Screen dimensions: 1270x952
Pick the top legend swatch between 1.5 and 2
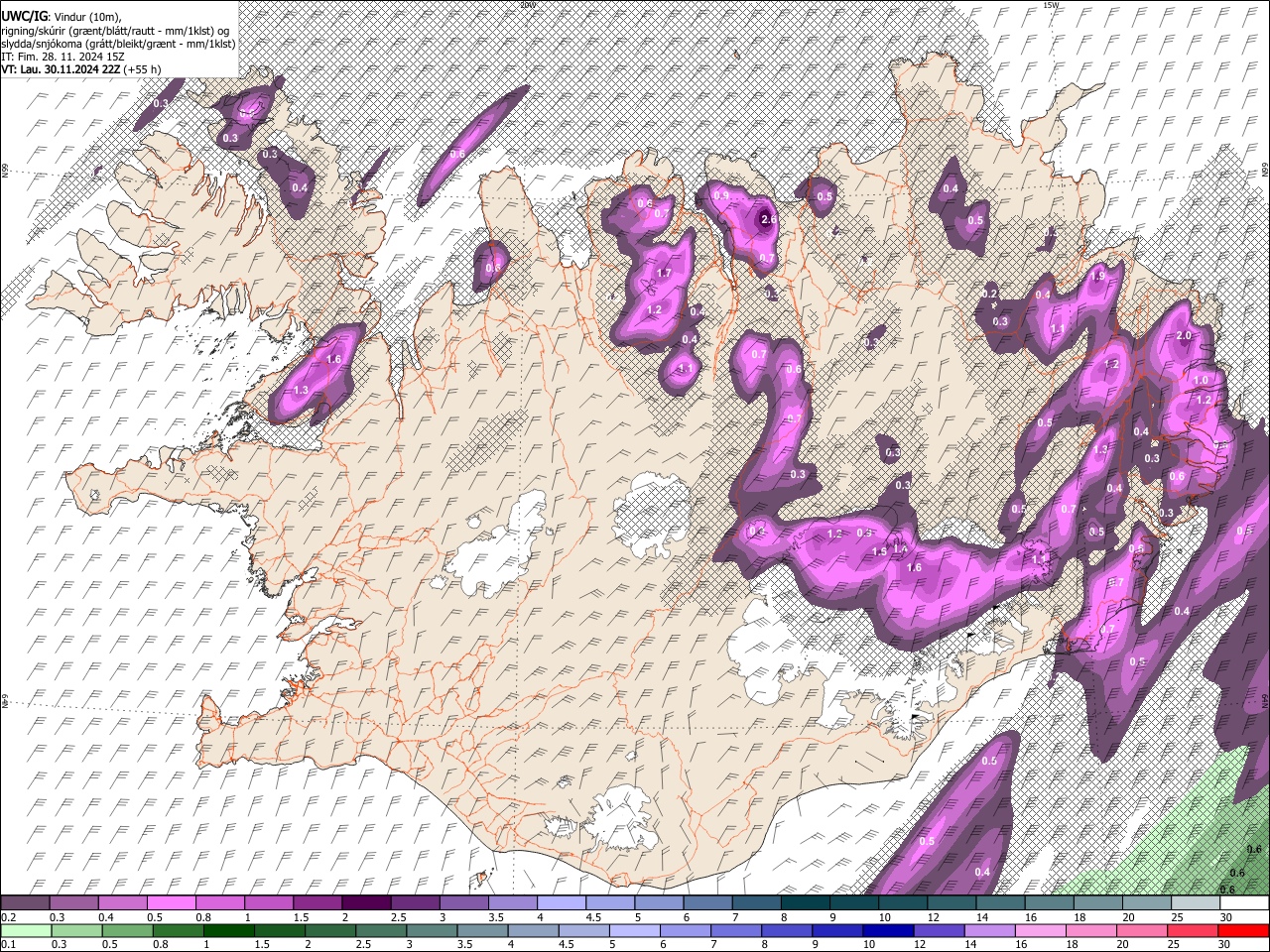(317, 903)
